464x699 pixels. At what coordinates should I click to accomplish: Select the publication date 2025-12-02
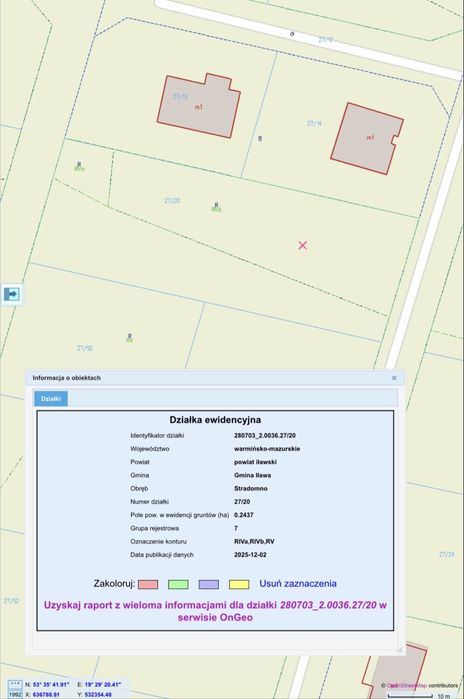click(250, 555)
